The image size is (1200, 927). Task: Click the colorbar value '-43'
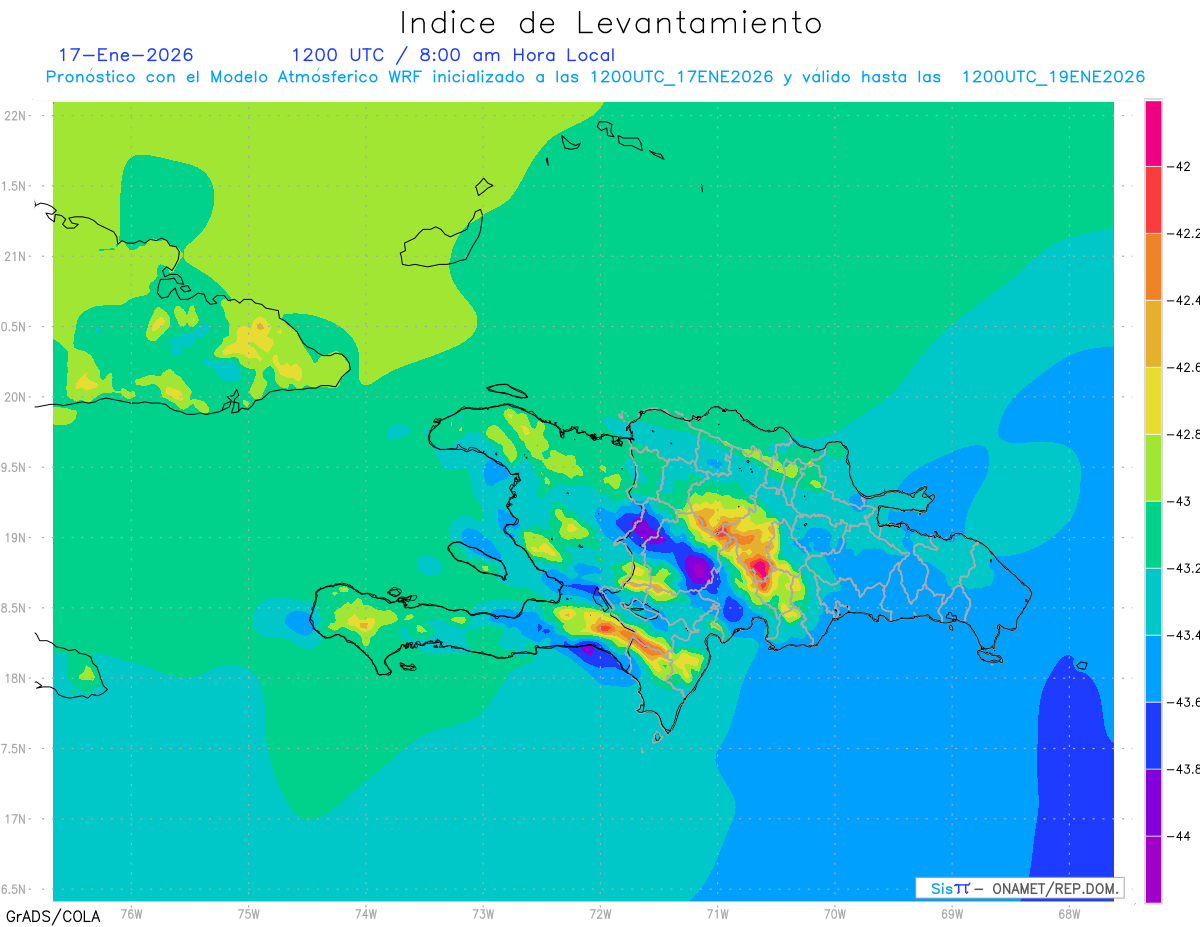[1181, 501]
